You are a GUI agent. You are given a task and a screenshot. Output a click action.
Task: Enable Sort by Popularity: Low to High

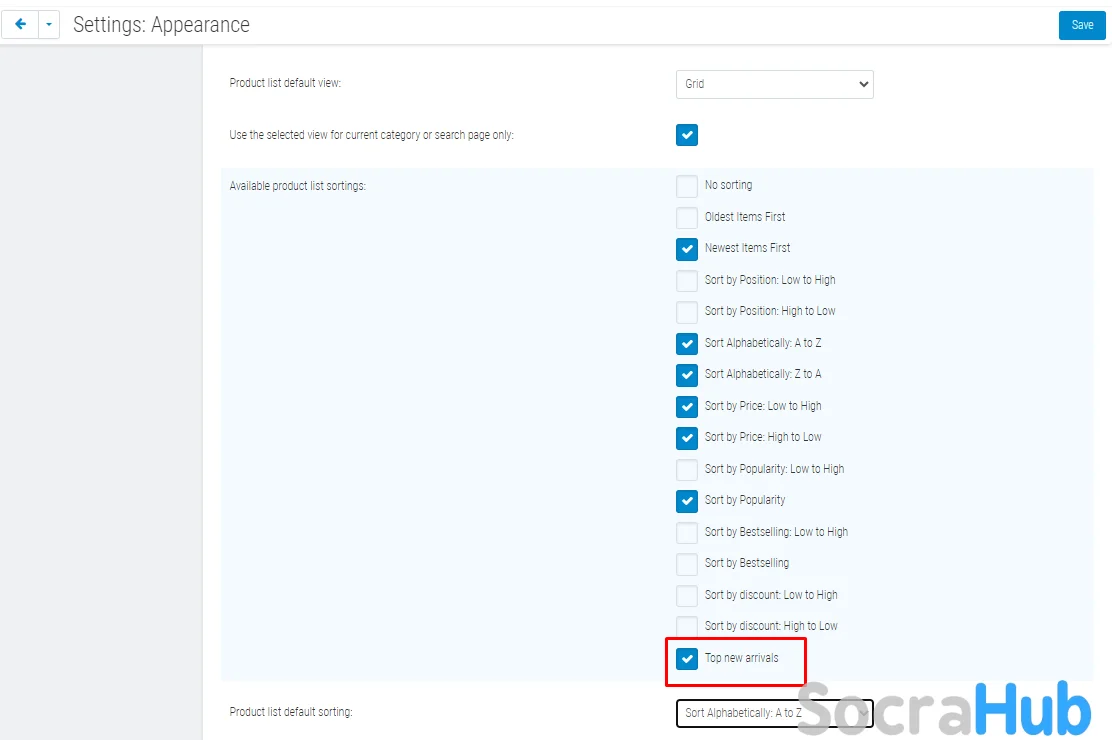pos(687,469)
